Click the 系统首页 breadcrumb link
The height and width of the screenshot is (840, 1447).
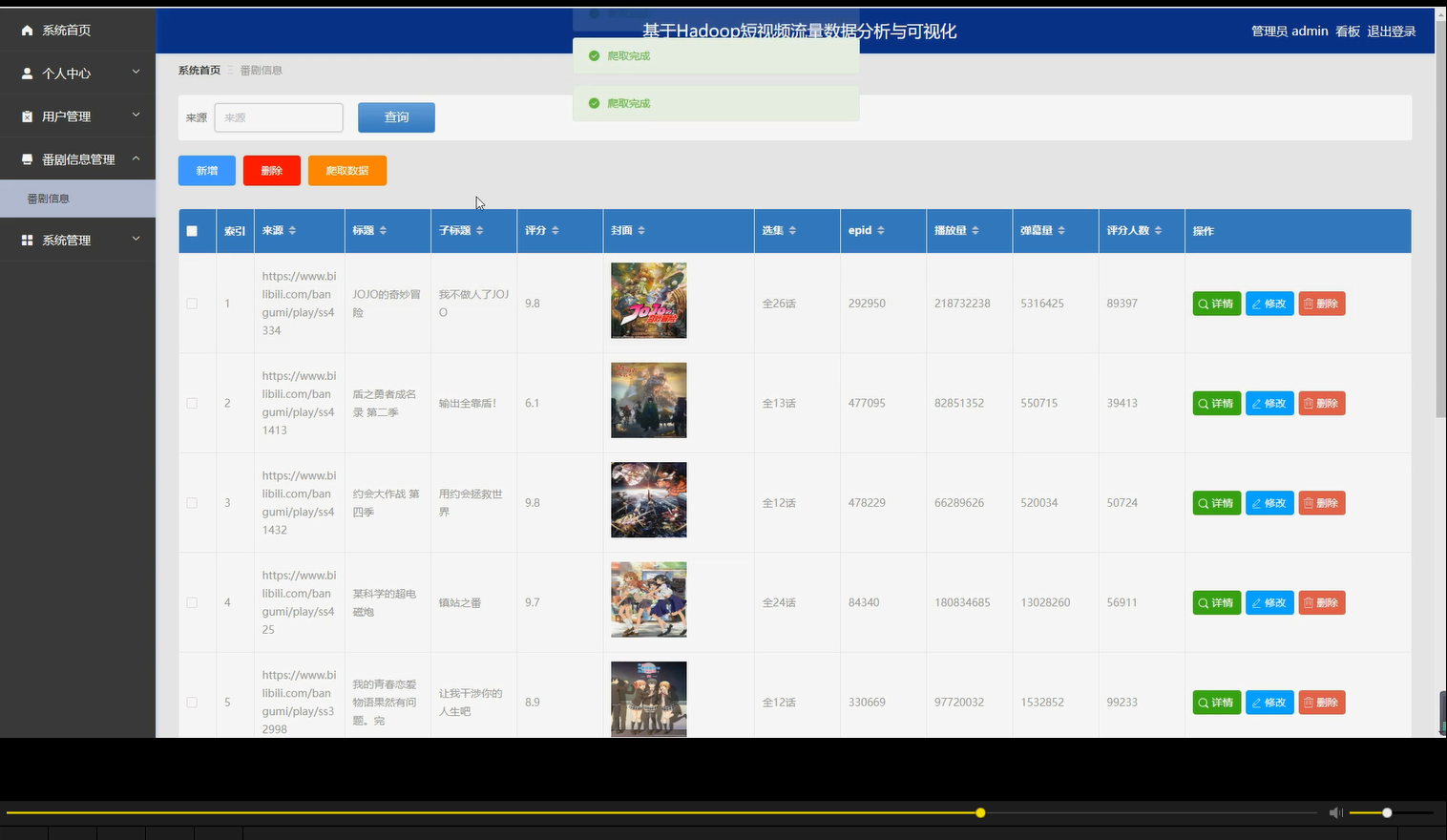click(199, 71)
